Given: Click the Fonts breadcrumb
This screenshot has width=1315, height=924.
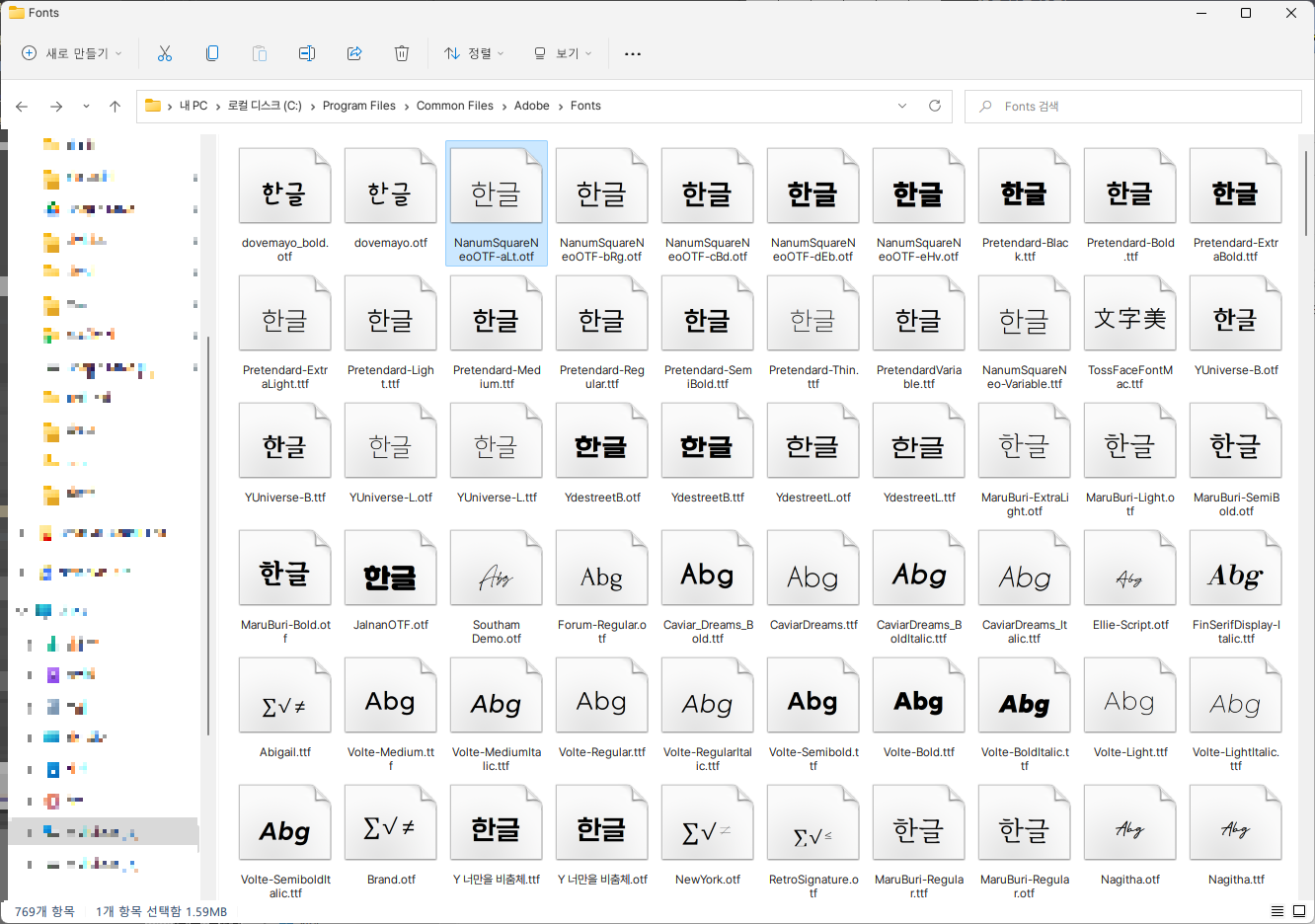Looking at the screenshot, I should pyautogui.click(x=585, y=106).
